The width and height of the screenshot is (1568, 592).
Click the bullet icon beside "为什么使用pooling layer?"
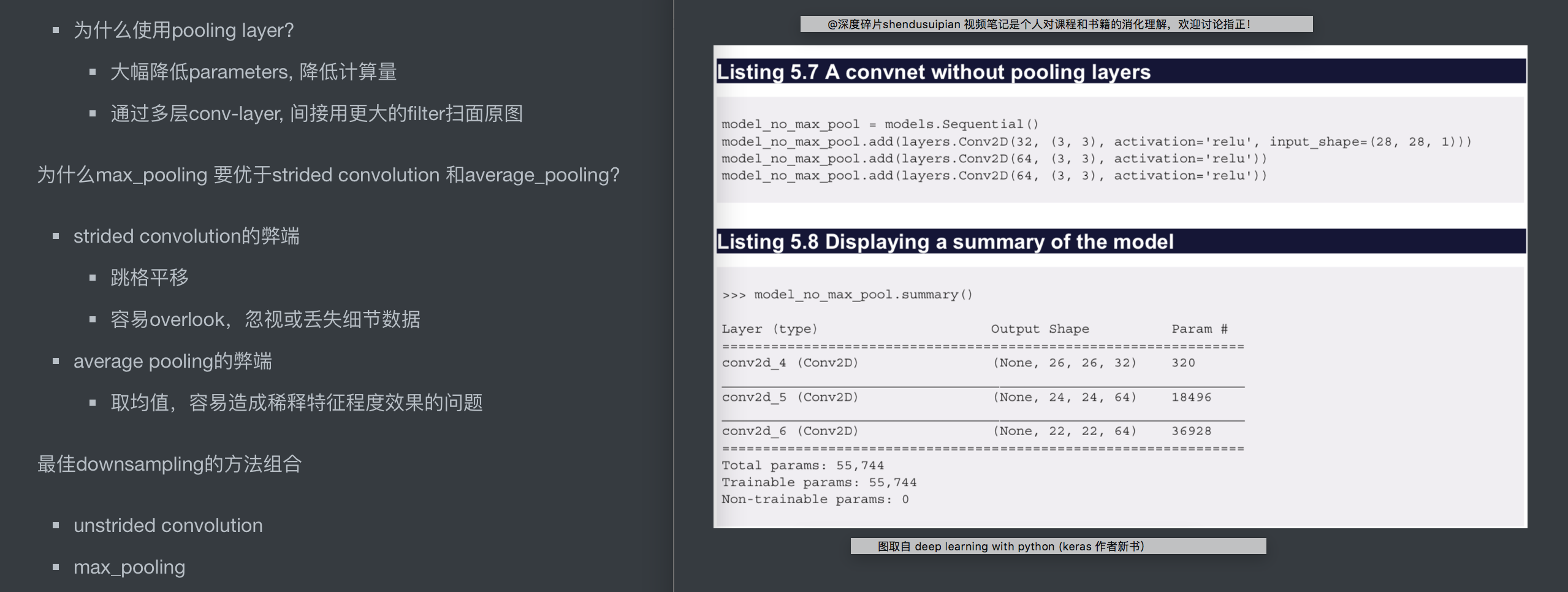coord(56,29)
